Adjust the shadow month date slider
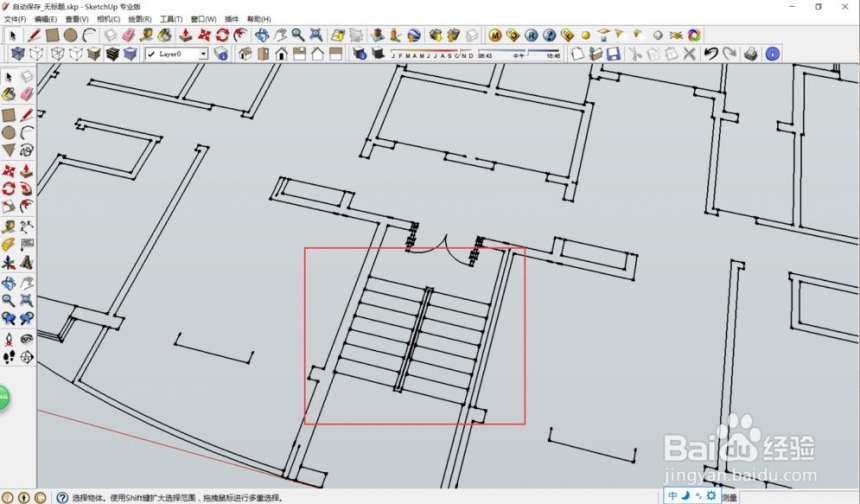860x504 pixels. click(432, 54)
